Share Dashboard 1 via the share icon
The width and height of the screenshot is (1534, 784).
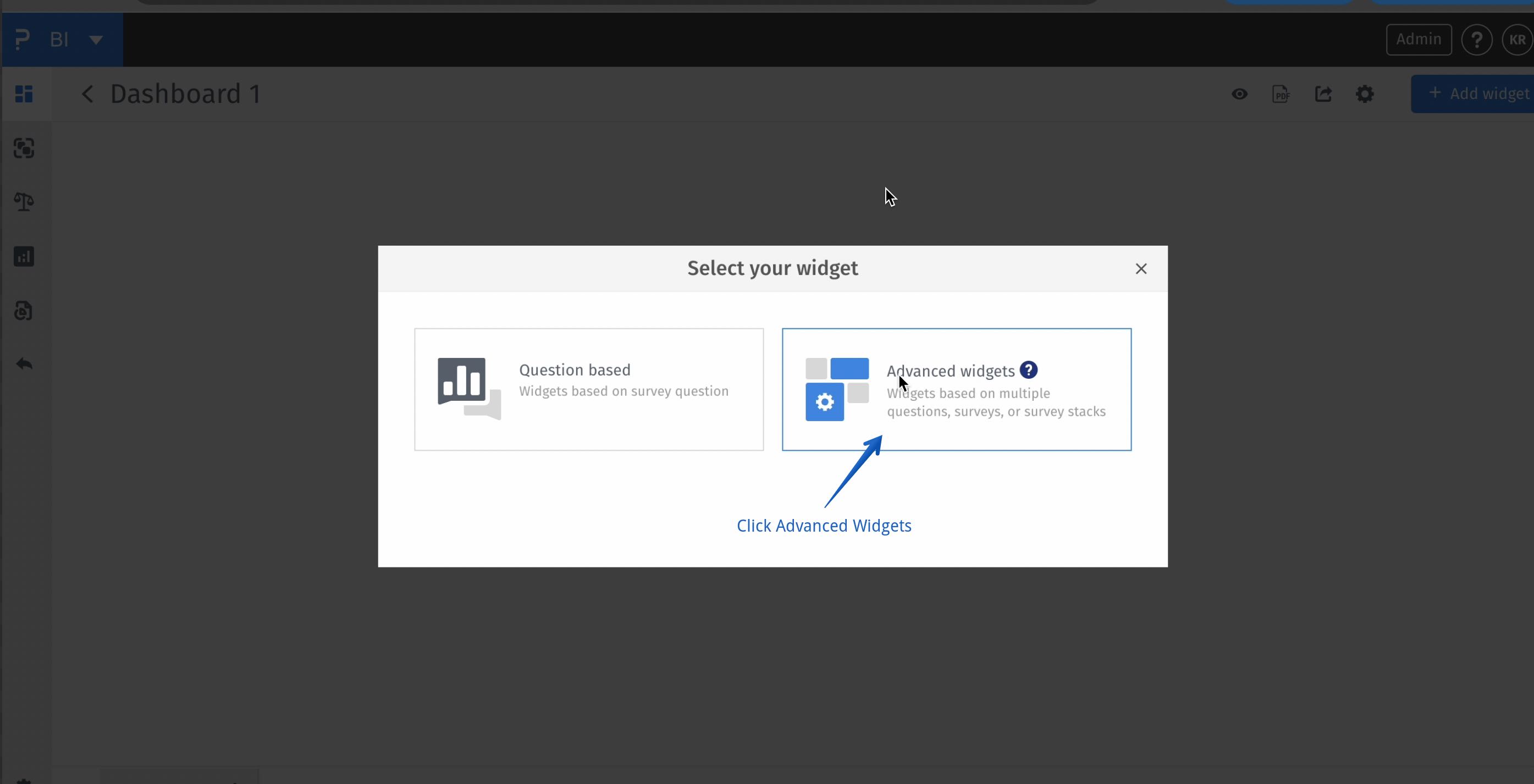click(x=1323, y=94)
